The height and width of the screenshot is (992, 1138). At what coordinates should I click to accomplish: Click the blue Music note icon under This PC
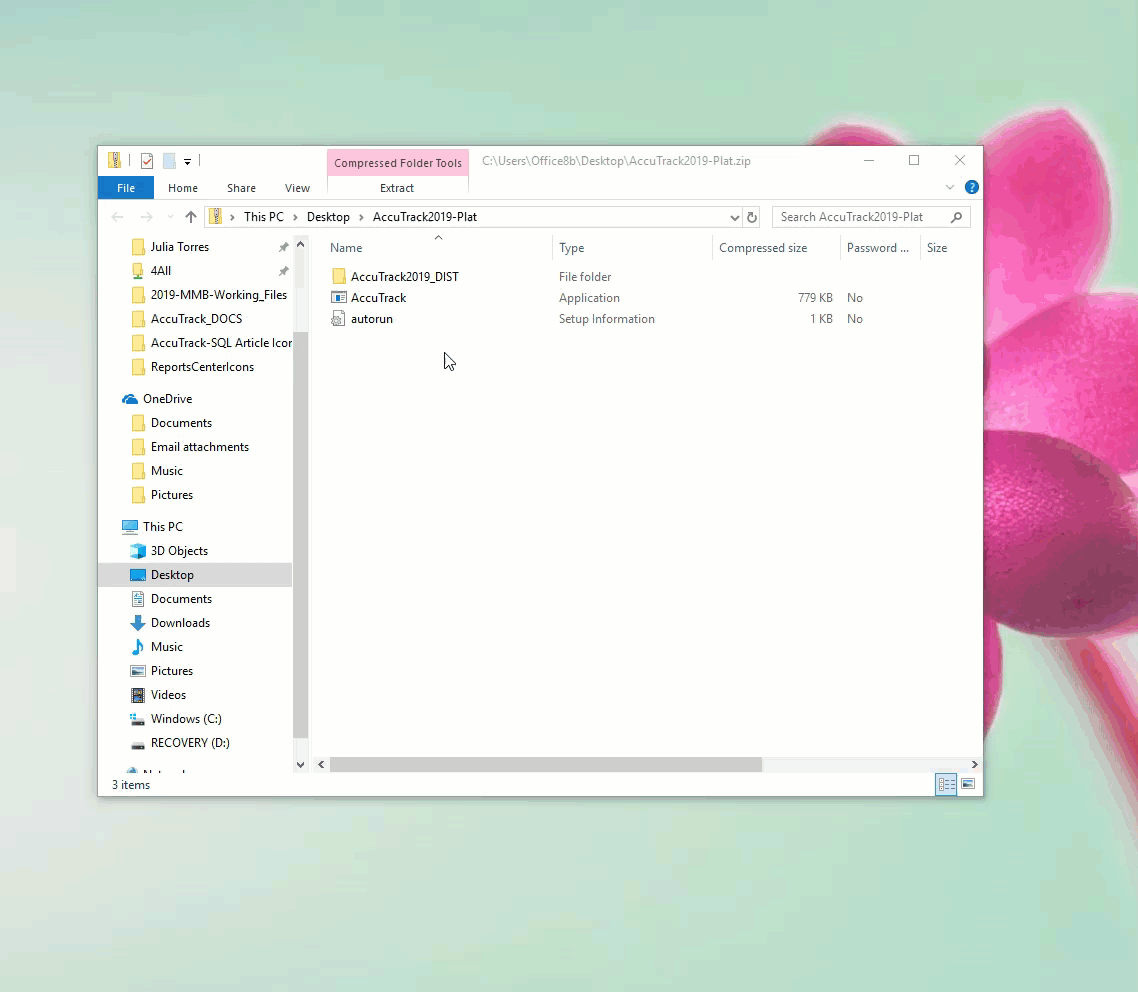click(x=137, y=647)
